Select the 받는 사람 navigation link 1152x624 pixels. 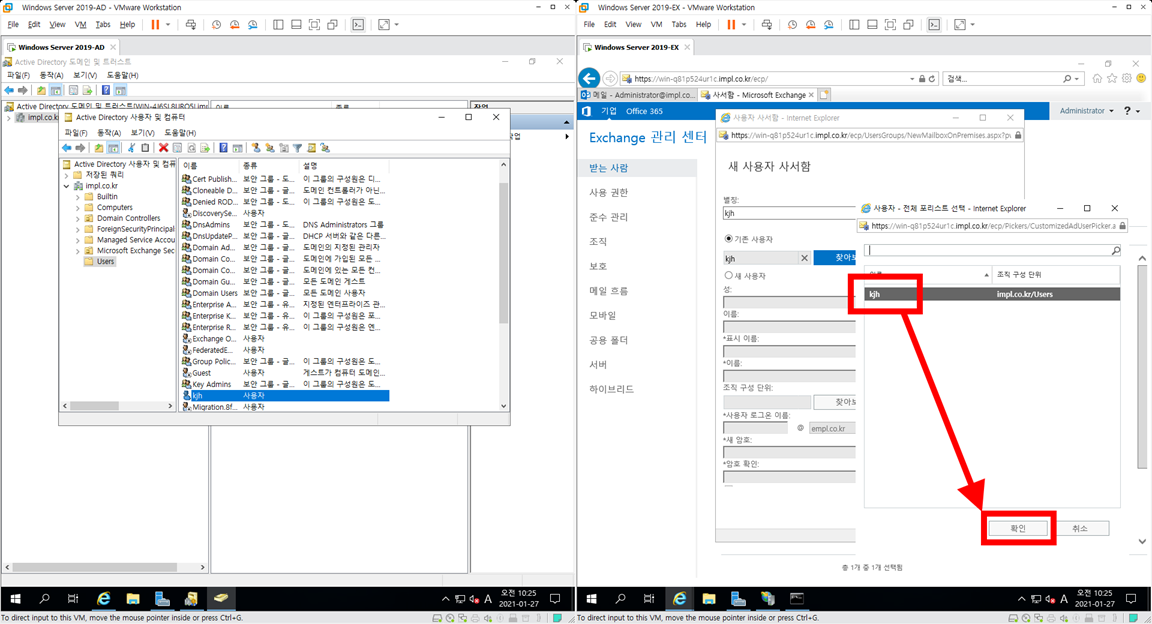coord(608,168)
